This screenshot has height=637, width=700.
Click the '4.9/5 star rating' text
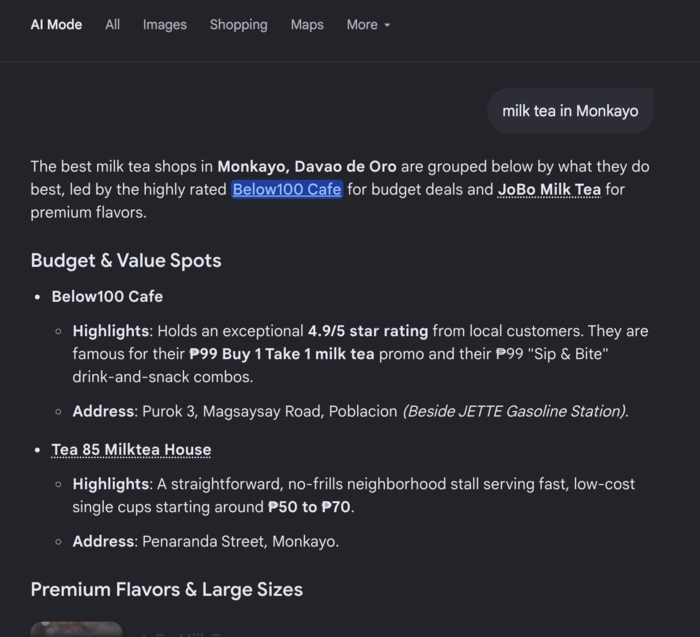[368, 331]
